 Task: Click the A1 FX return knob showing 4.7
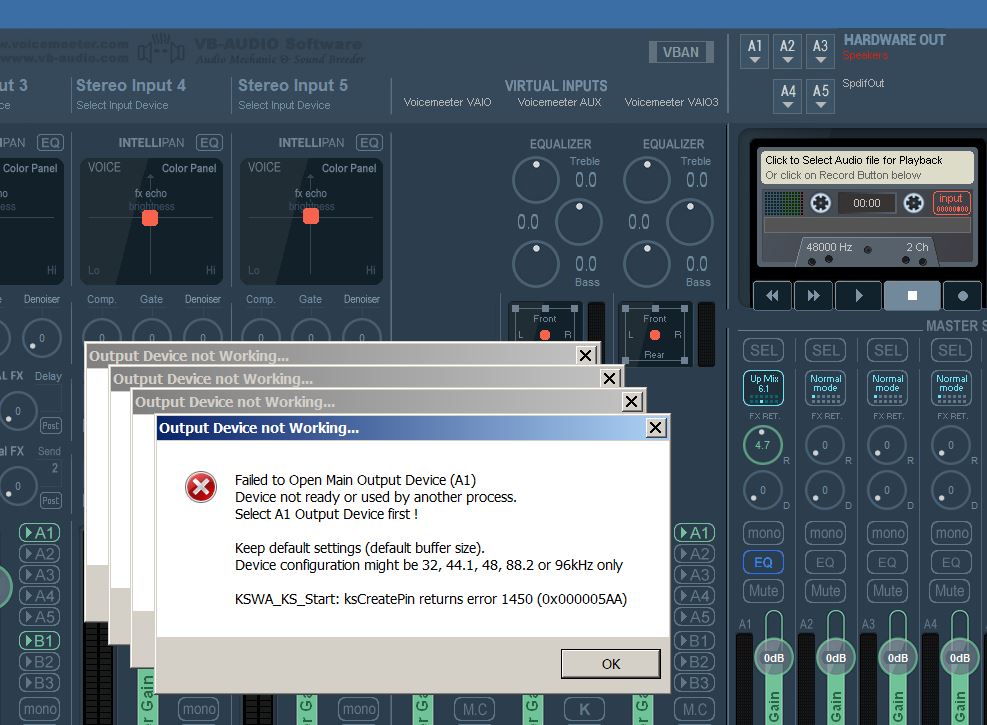tap(762, 445)
